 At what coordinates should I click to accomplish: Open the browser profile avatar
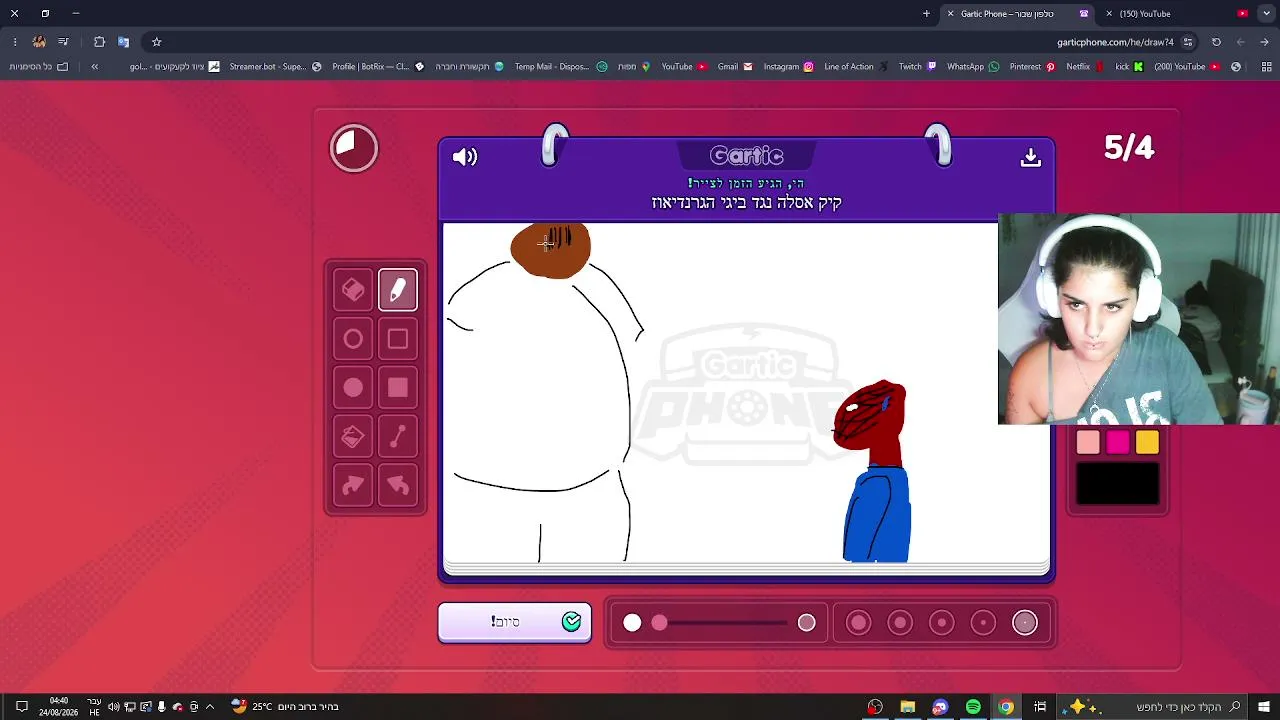pos(39,42)
